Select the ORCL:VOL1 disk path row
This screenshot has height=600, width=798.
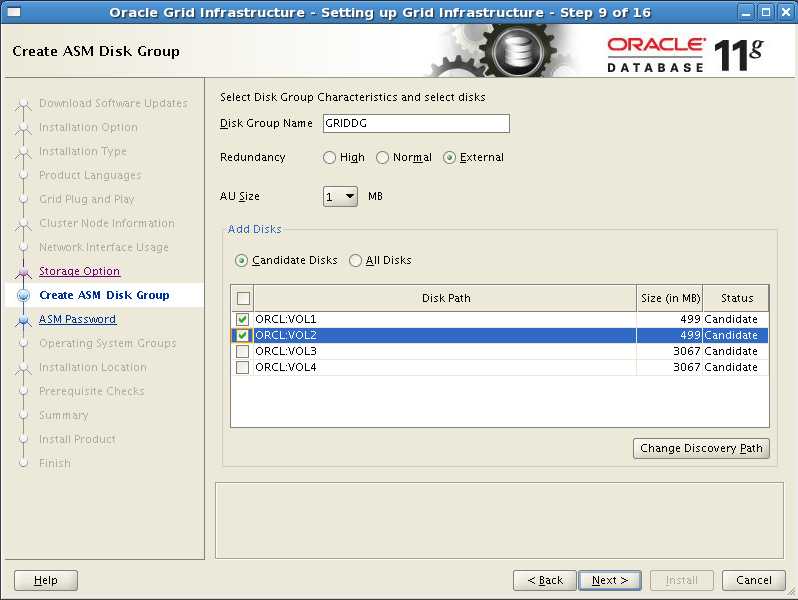445,319
